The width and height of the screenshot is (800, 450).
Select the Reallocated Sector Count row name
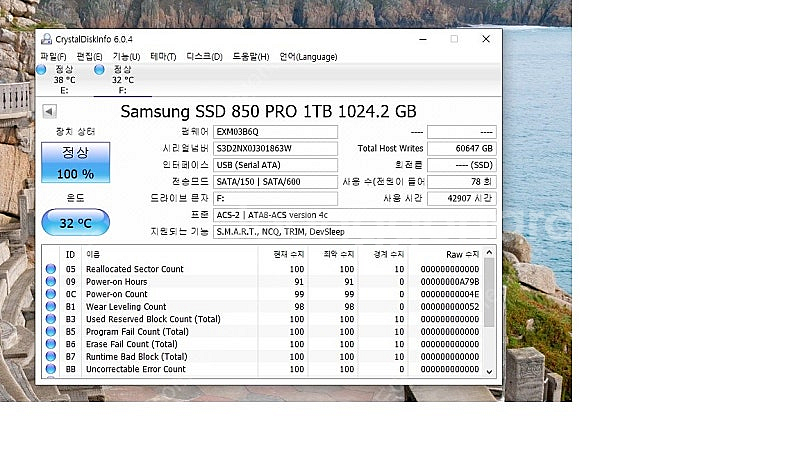[x=135, y=269]
